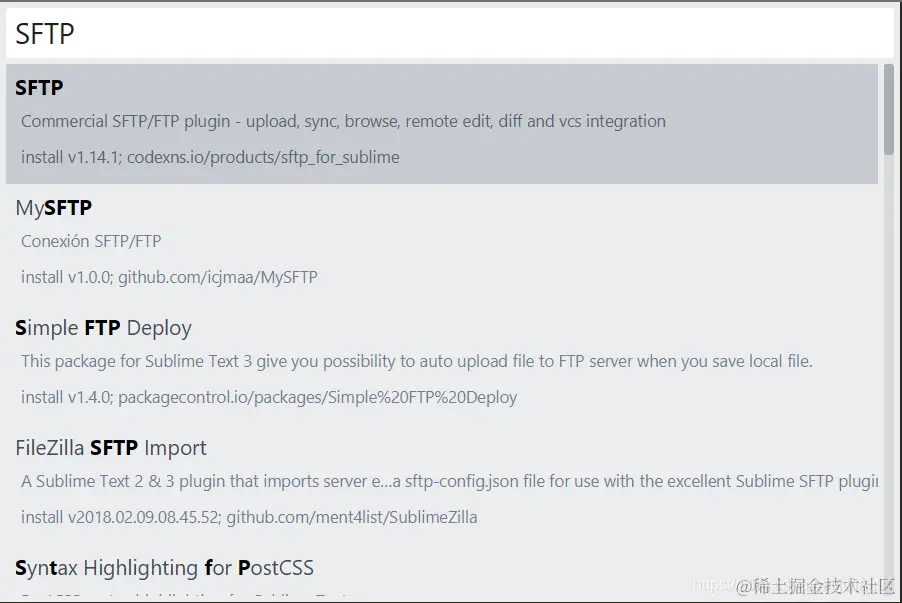Click 'This package for Sublime Text 3' description
Image resolution: width=902 pixels, height=603 pixels.
[x=416, y=361]
